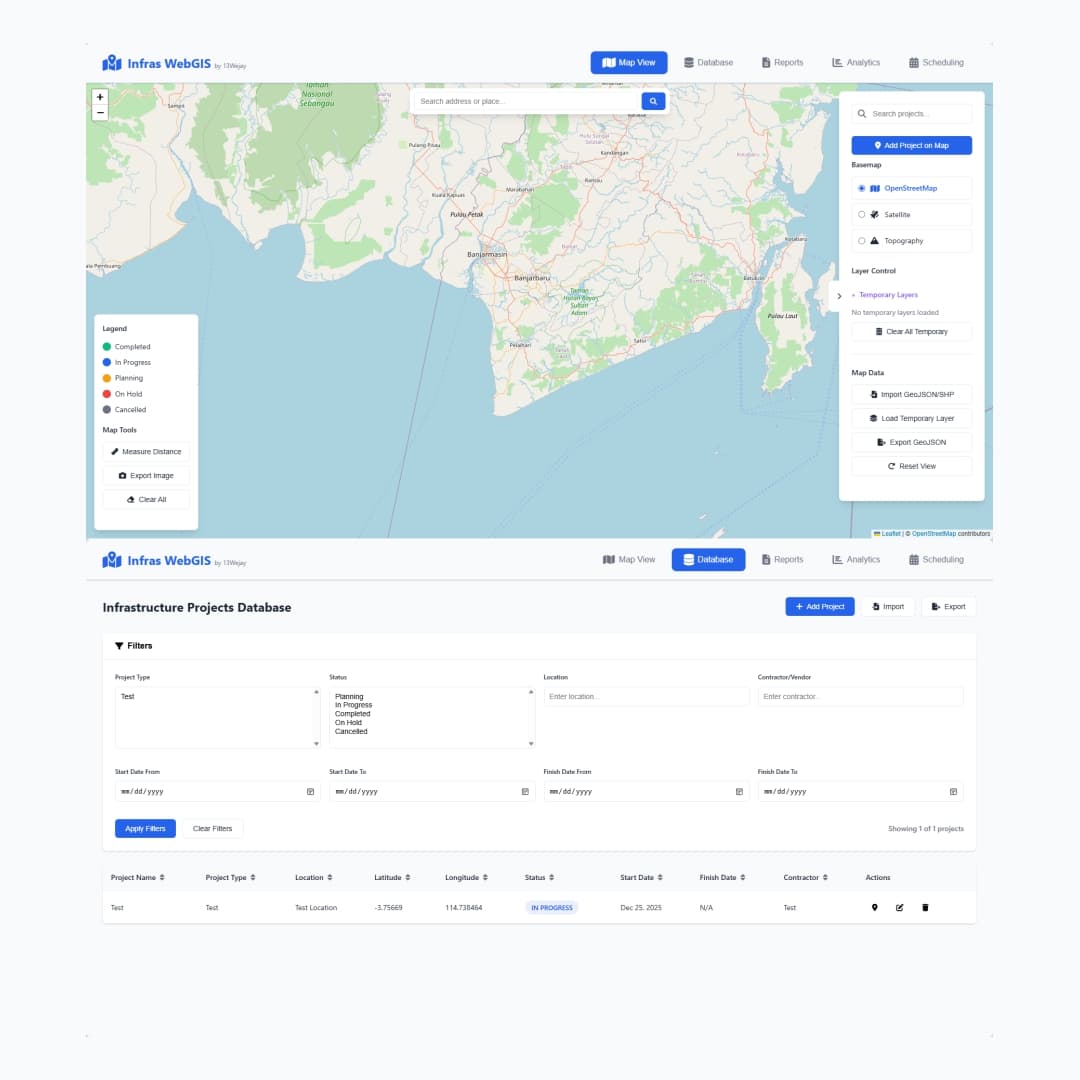Click the Export Image camera icon
Screen dimensions: 1080x1080
coord(122,475)
